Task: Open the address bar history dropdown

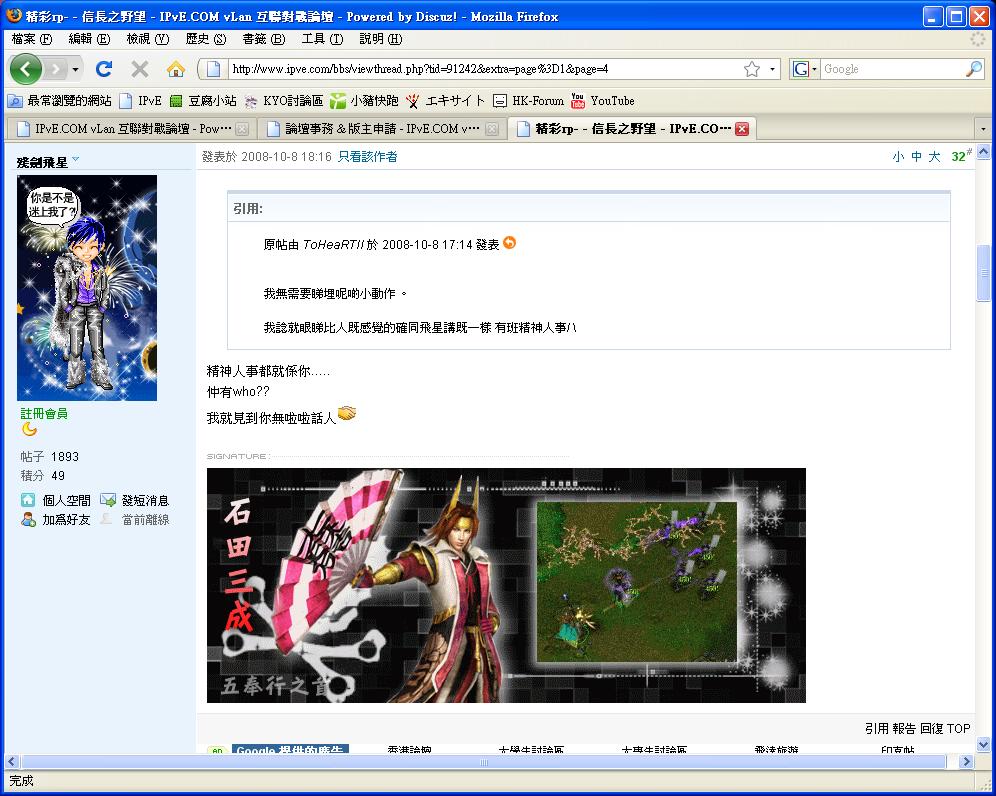Action: click(772, 69)
